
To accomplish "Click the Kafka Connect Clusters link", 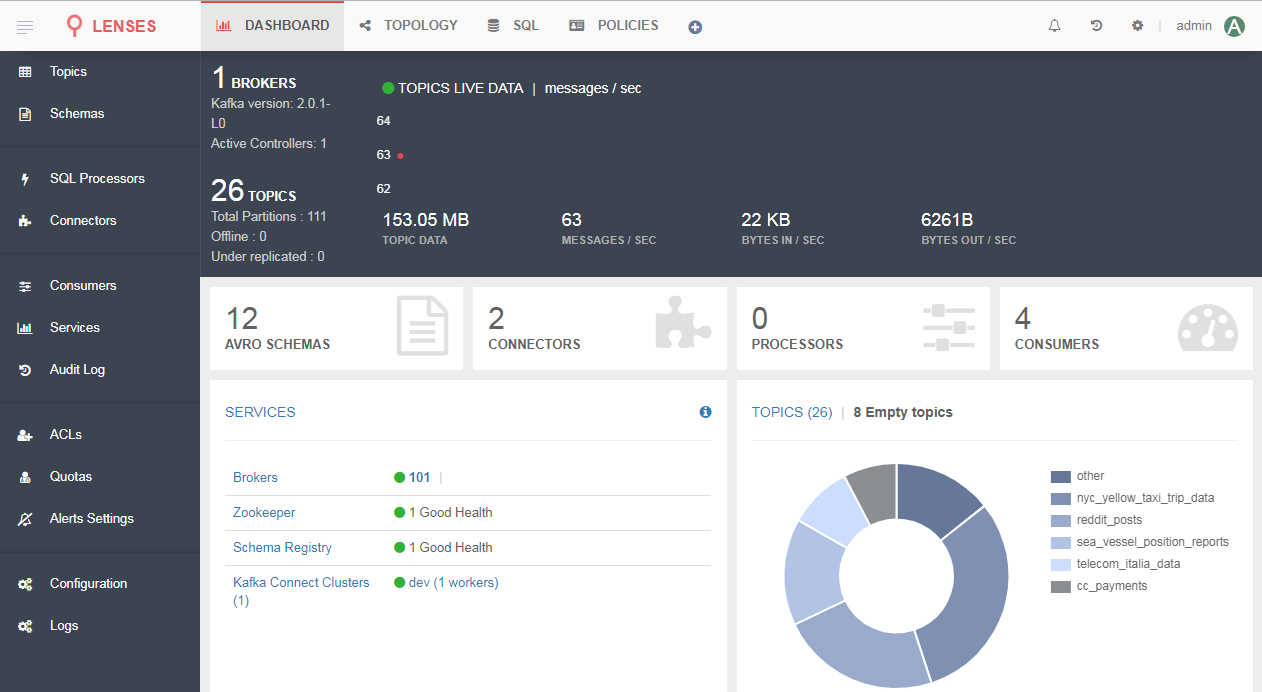I will click(301, 582).
